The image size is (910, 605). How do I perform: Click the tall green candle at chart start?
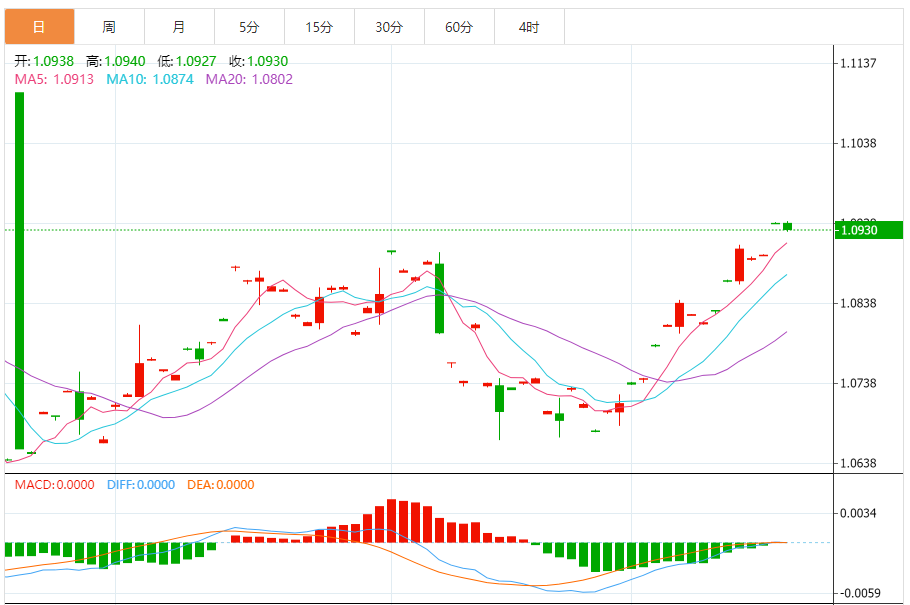(x=19, y=271)
